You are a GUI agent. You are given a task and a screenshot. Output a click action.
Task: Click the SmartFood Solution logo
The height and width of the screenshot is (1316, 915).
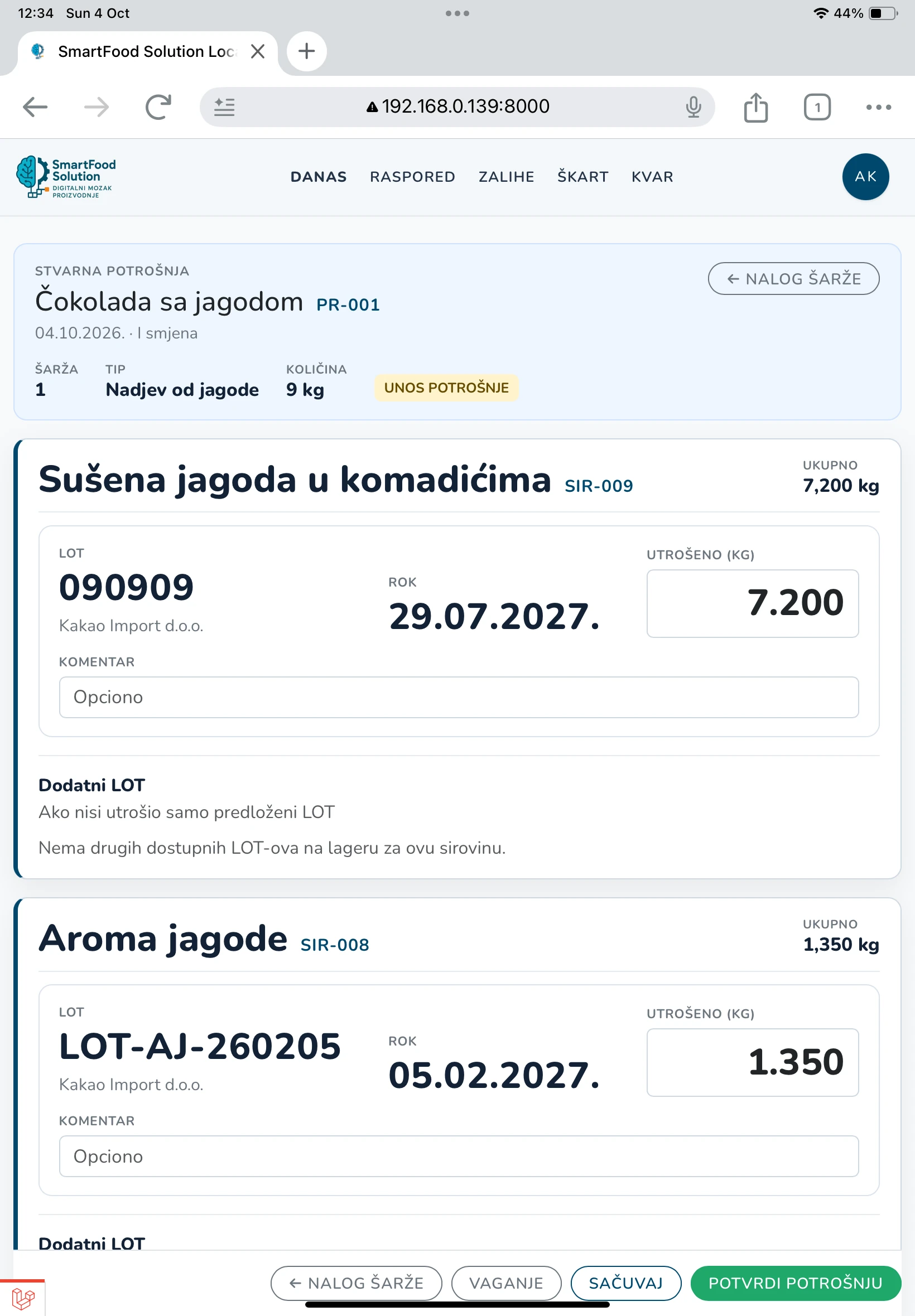point(66,177)
